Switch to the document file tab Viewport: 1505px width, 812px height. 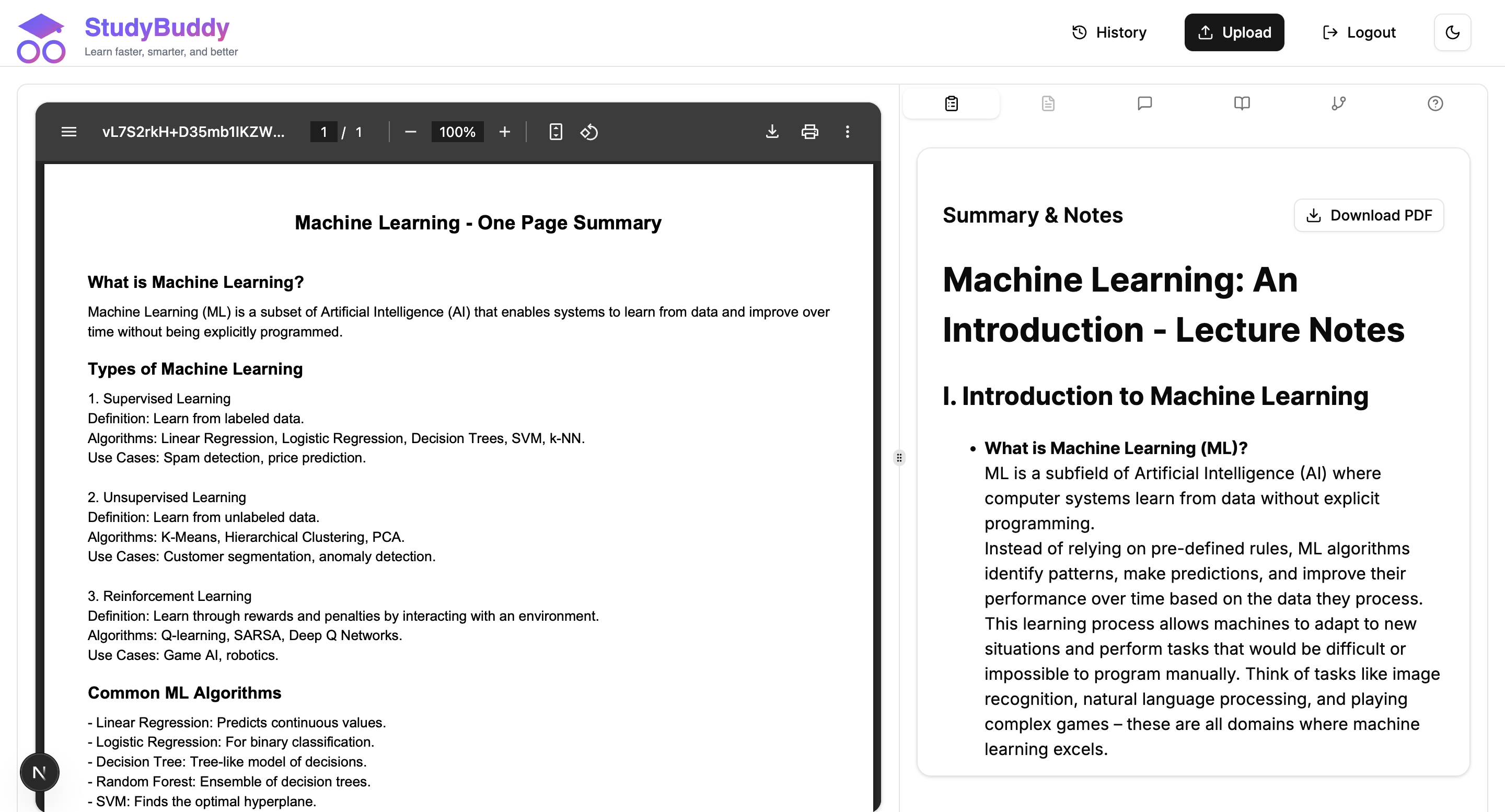click(x=1048, y=103)
